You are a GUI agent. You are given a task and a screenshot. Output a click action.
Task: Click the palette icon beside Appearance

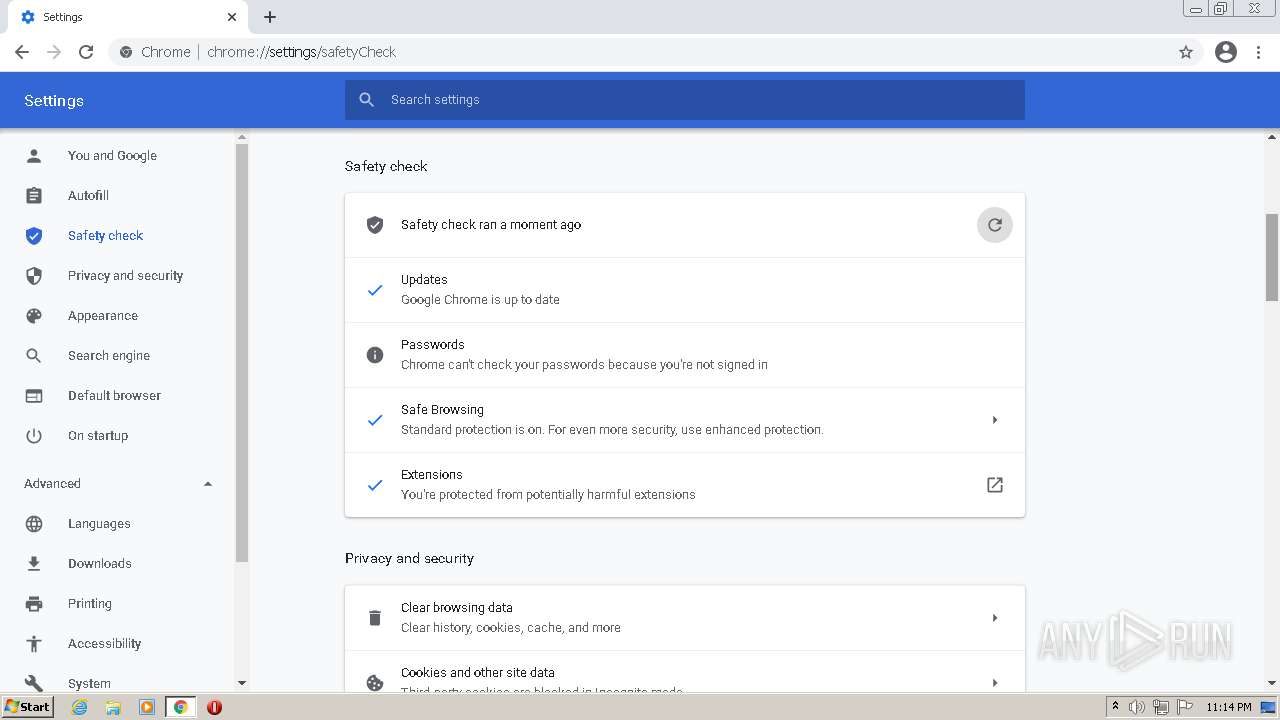tap(34, 316)
